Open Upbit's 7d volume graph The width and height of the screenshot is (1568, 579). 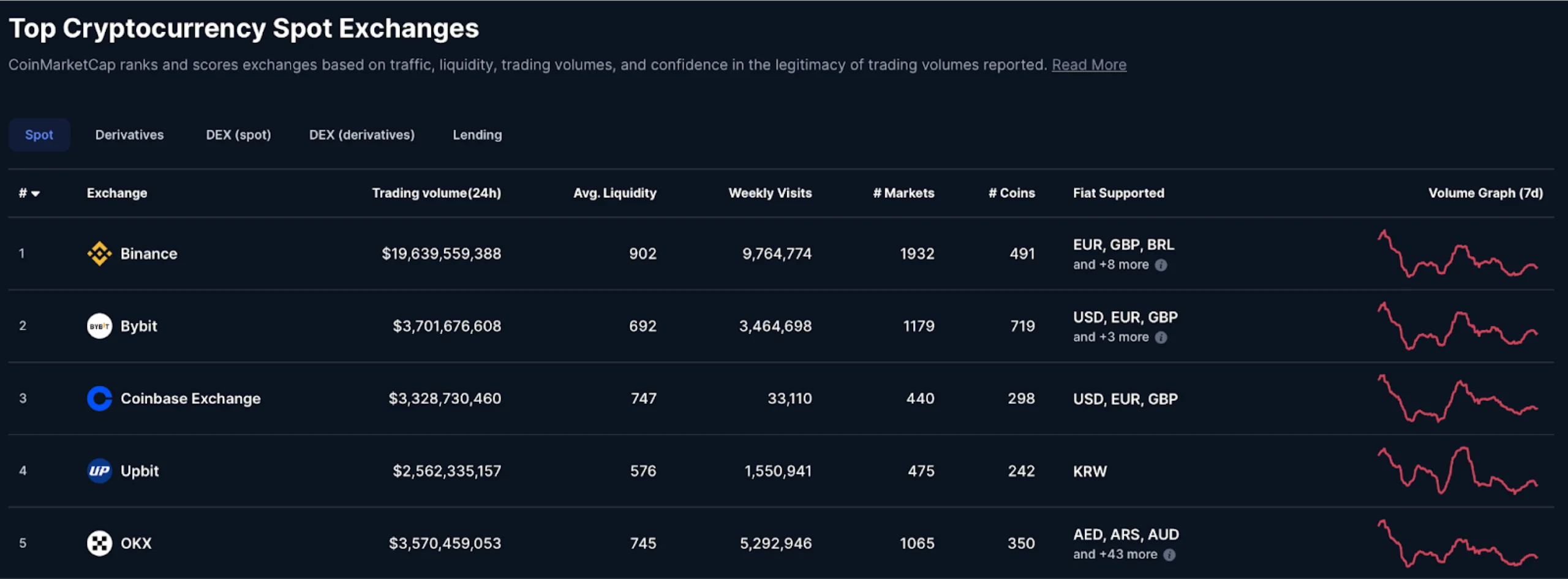pyautogui.click(x=1458, y=471)
